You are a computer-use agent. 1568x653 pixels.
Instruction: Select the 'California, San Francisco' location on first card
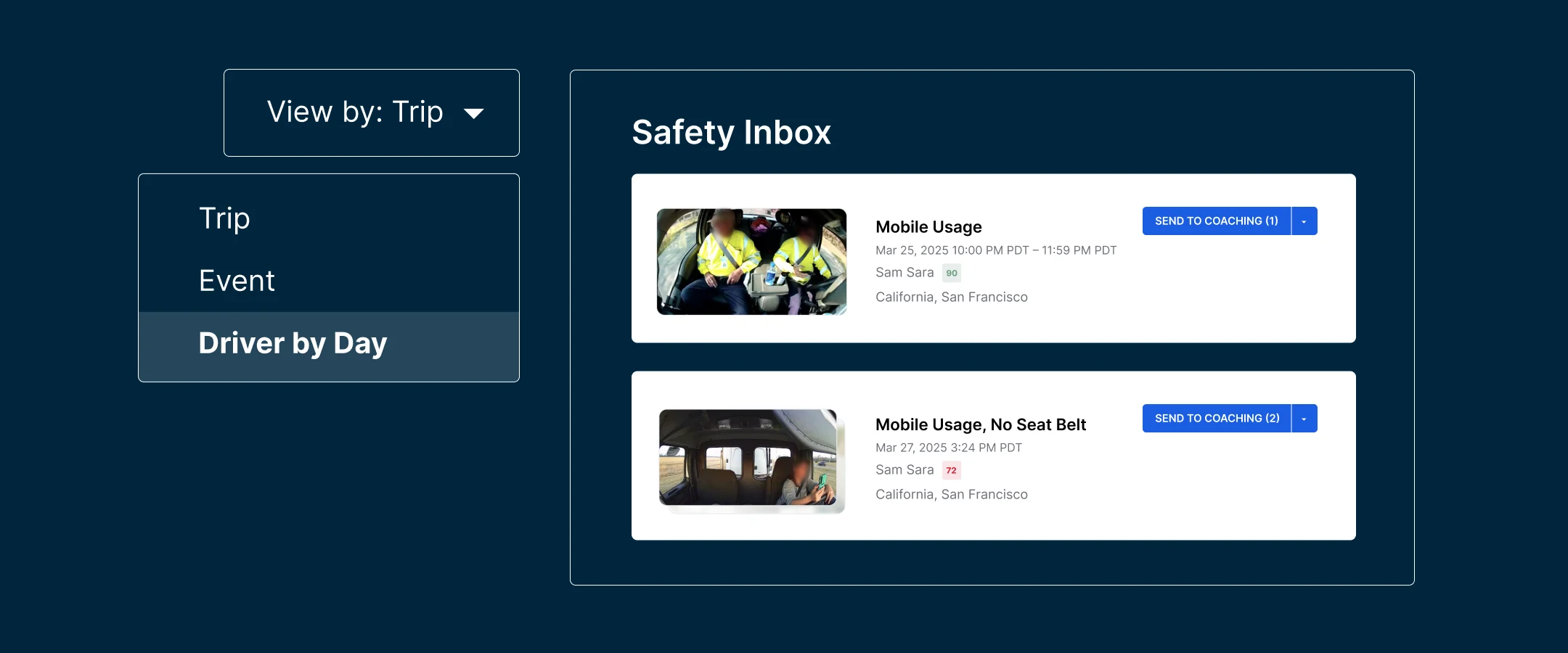(951, 297)
